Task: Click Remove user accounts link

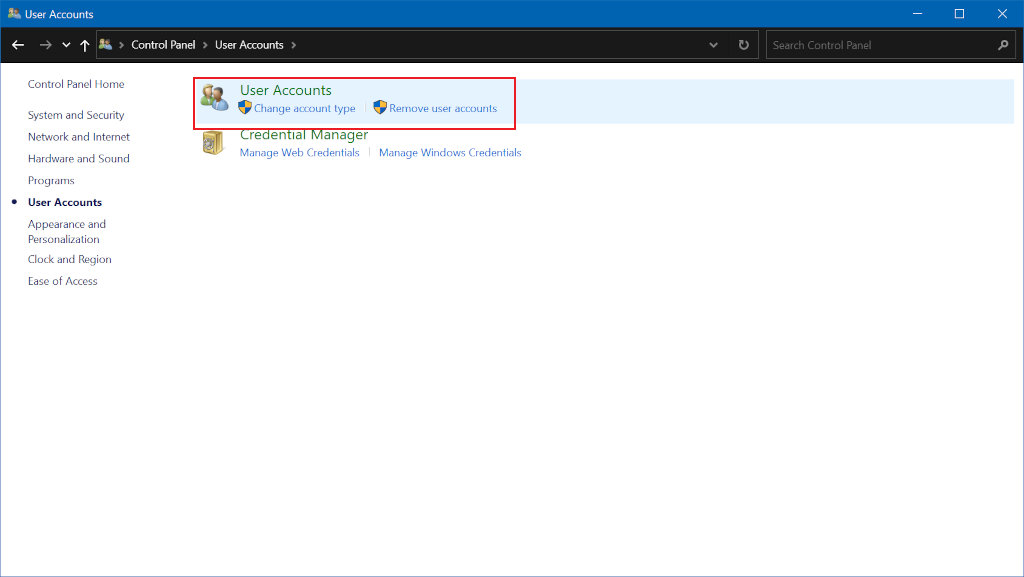Action: [443, 108]
